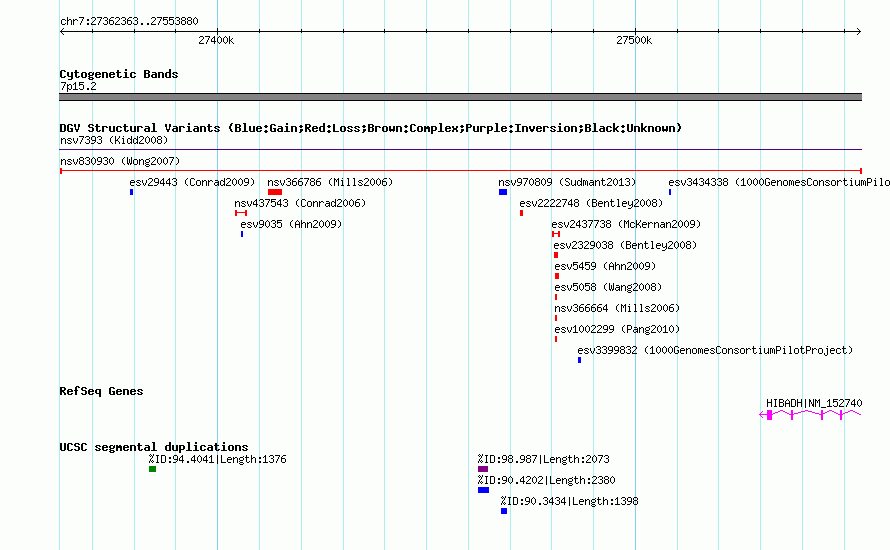Screen dimensions: 890x550
Task: Click the magenta HIBADH gene model glyph
Action: pyautogui.click(x=811, y=415)
